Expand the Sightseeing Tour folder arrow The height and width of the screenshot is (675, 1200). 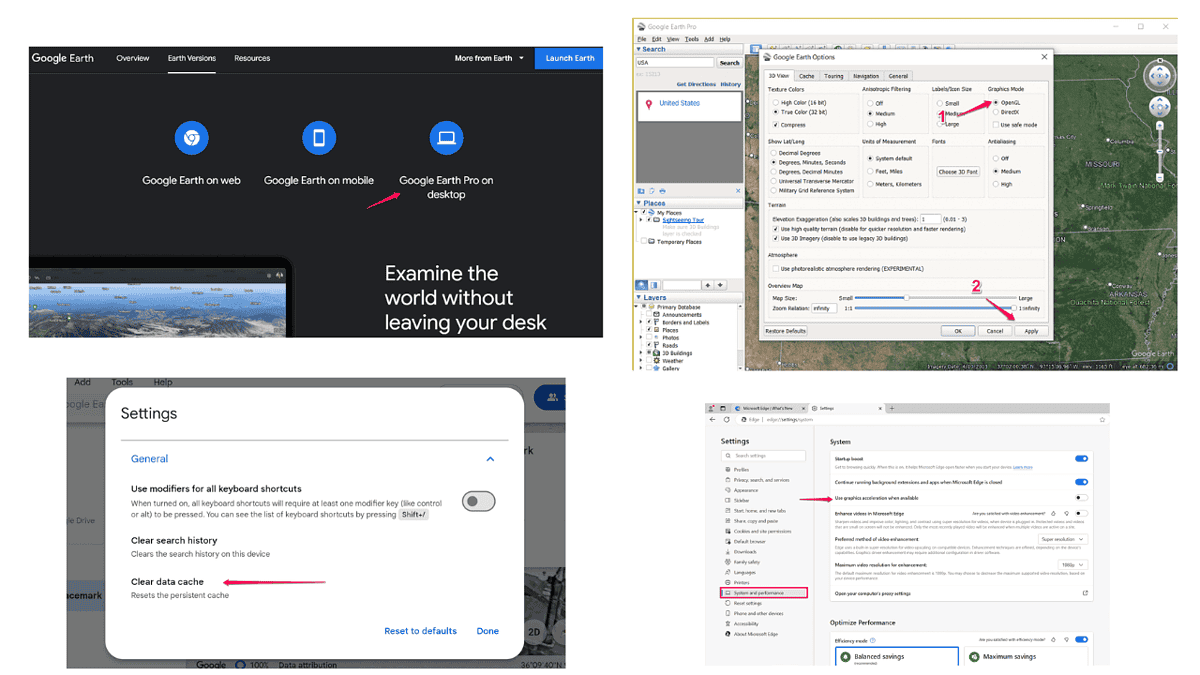point(641,220)
